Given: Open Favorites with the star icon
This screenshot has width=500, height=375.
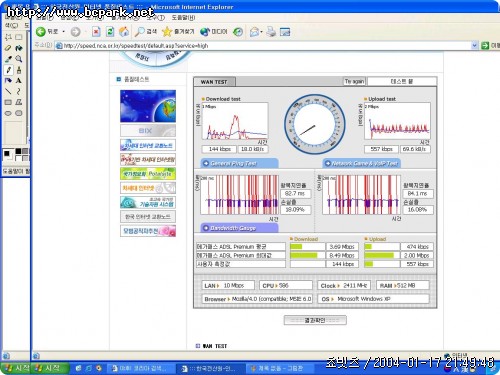Looking at the screenshot, I should point(178,32).
